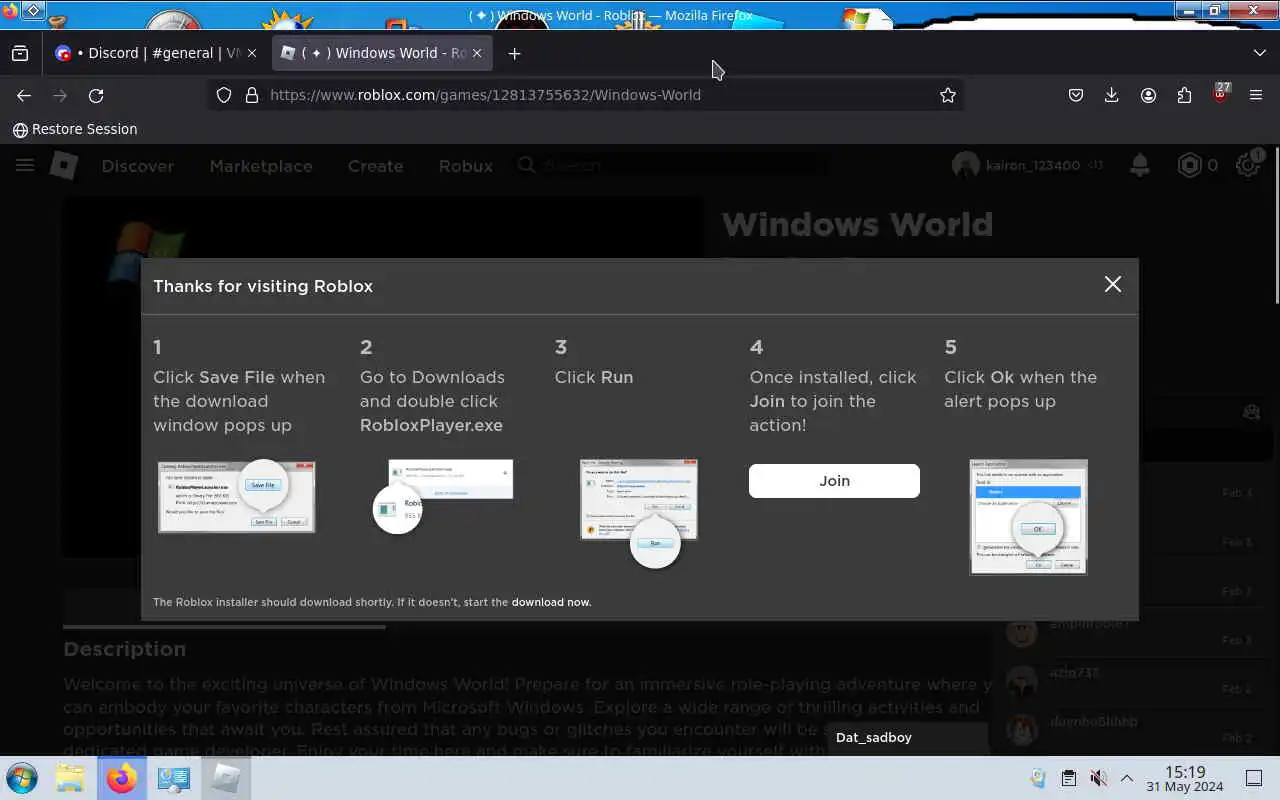The image size is (1280, 800).
Task: Click the download now link
Action: tap(551, 602)
